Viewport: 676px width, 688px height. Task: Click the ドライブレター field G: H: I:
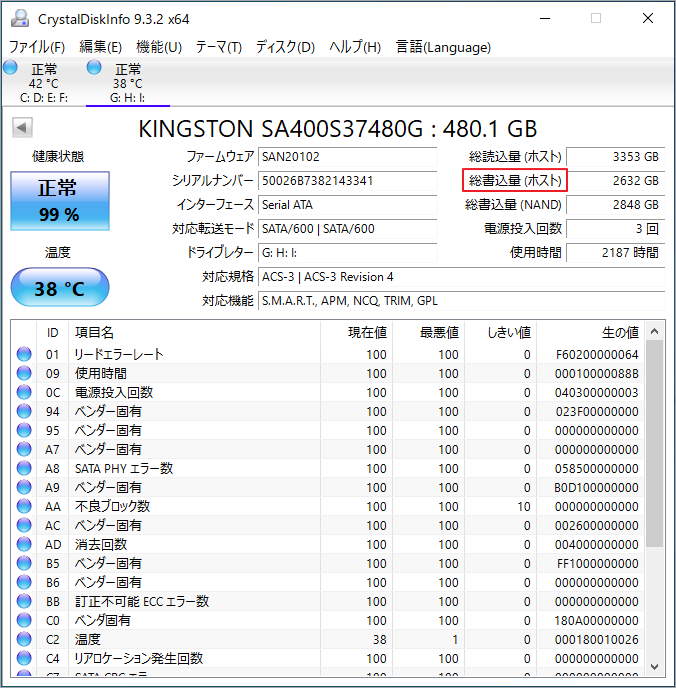347,253
